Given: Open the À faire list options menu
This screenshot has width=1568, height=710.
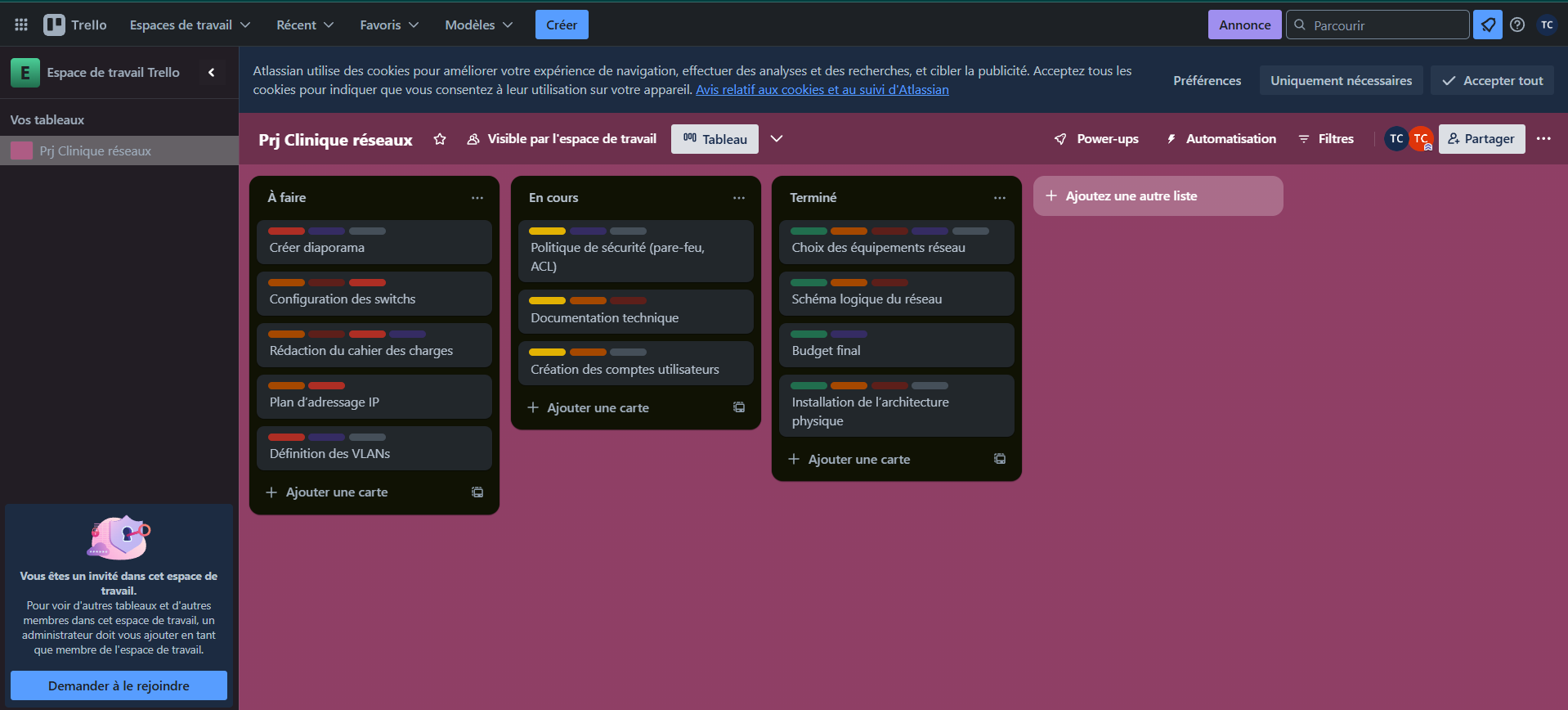Looking at the screenshot, I should point(477,198).
